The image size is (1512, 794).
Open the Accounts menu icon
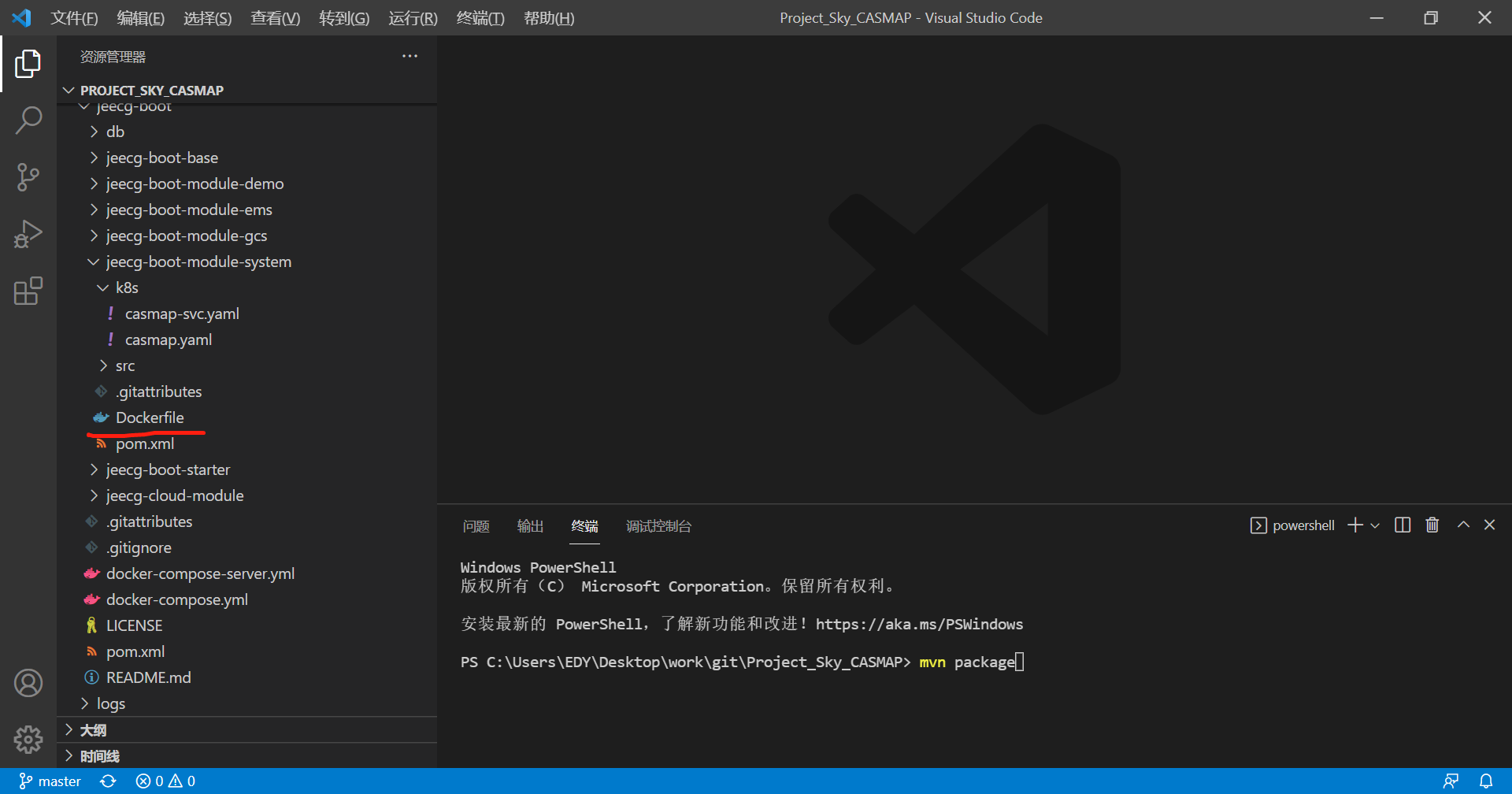(28, 683)
